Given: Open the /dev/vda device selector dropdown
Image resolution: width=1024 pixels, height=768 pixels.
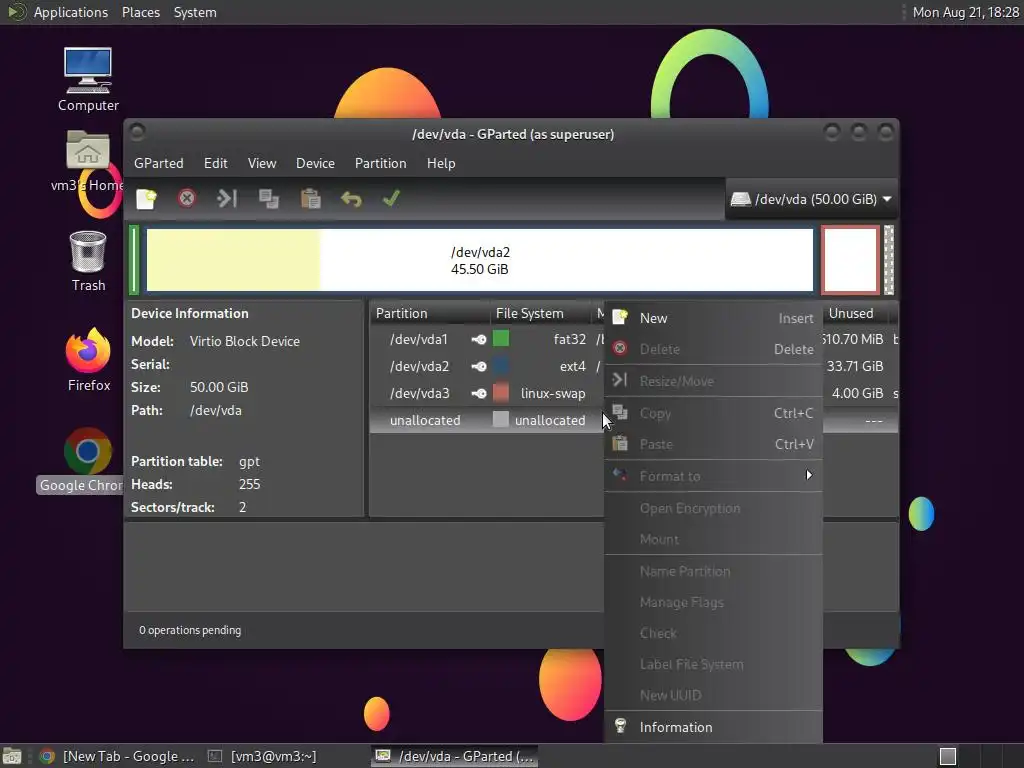Looking at the screenshot, I should [x=811, y=199].
